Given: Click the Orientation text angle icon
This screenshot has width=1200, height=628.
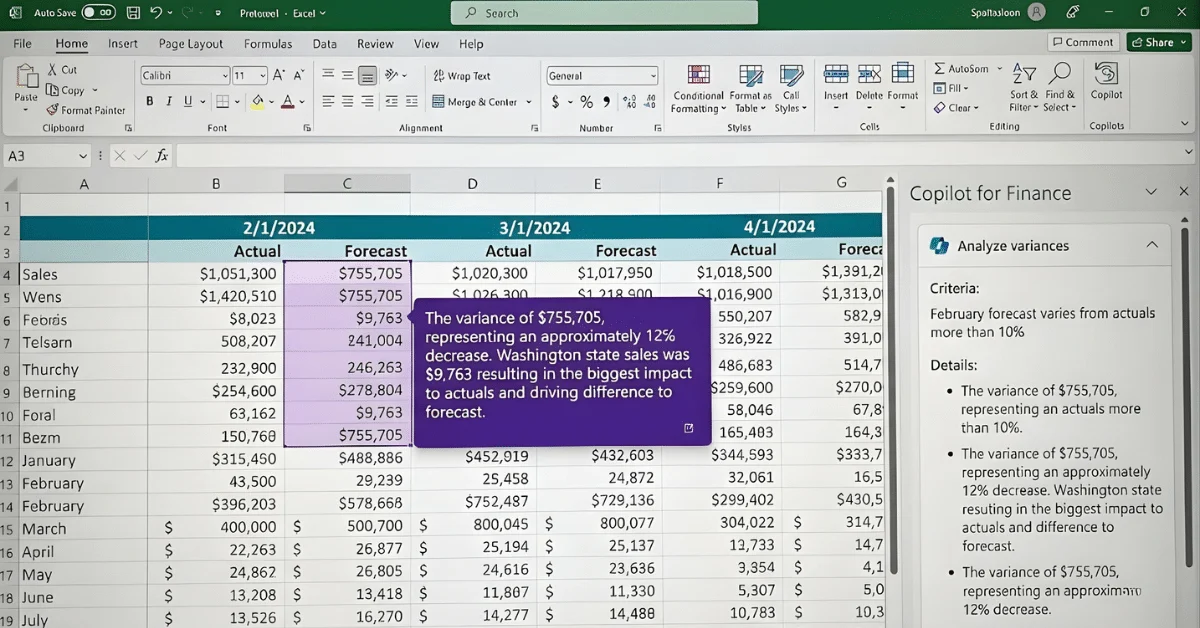Looking at the screenshot, I should coord(392,75).
